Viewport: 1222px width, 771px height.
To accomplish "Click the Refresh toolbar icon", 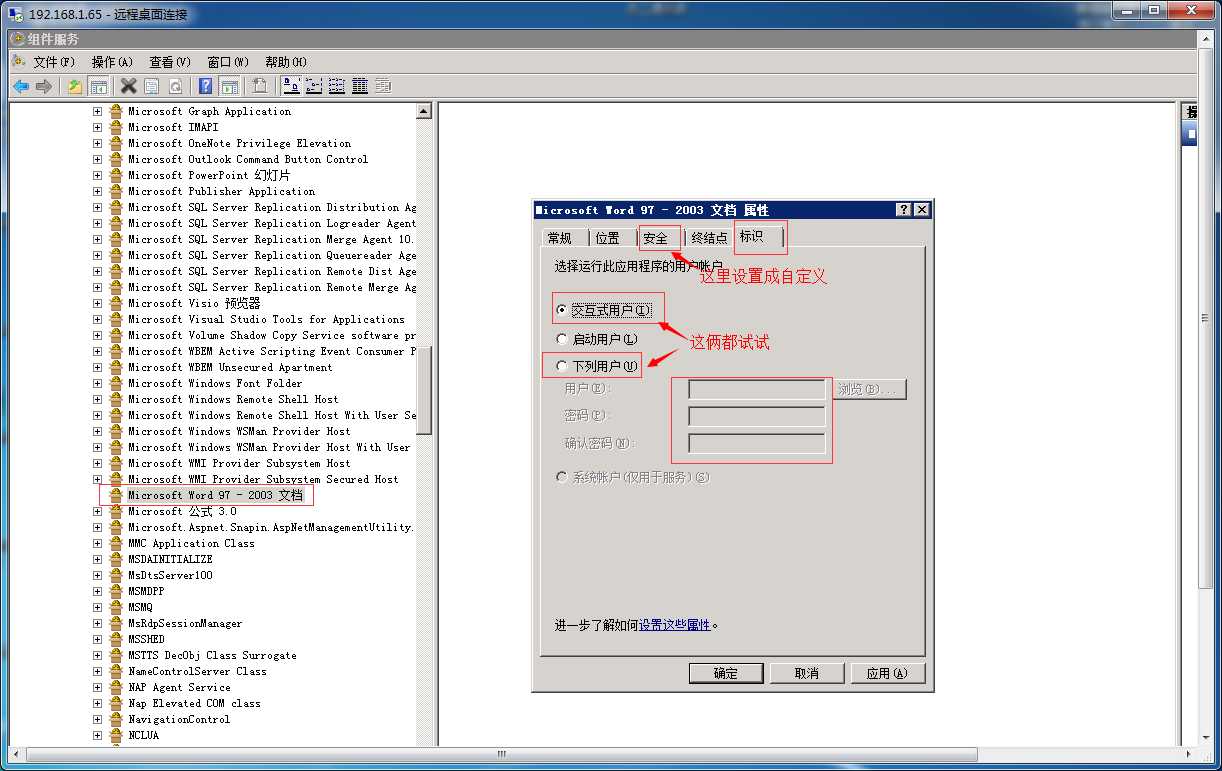I will tap(175, 87).
